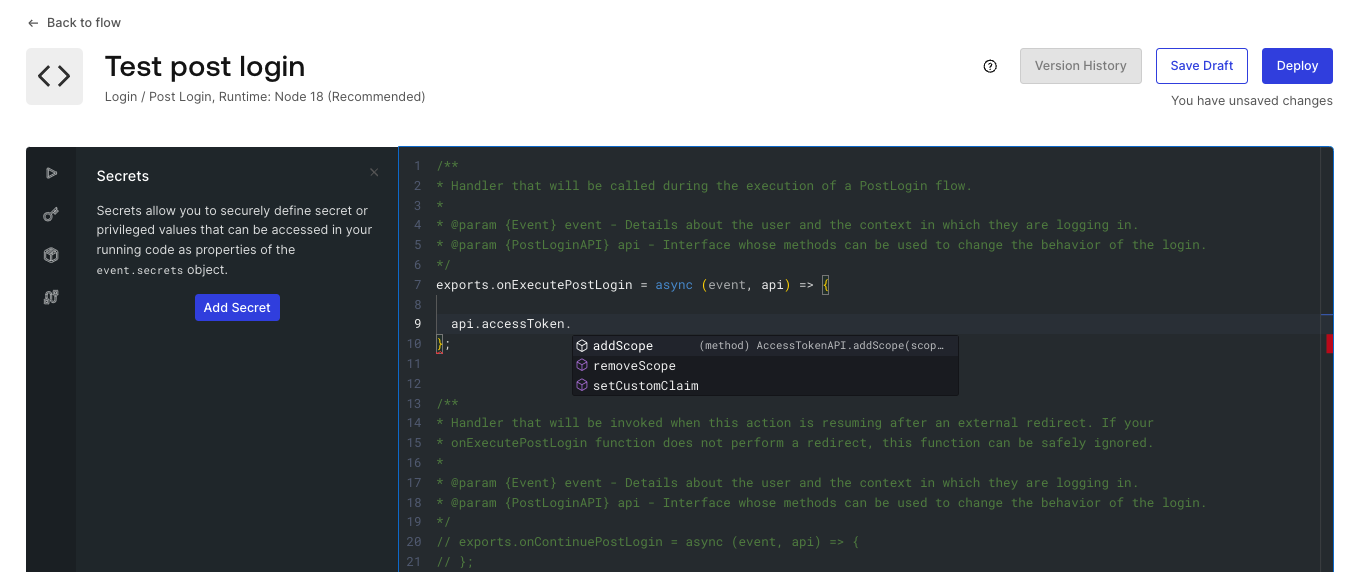
Task: Click the code brackets action icon
Action: (54, 76)
